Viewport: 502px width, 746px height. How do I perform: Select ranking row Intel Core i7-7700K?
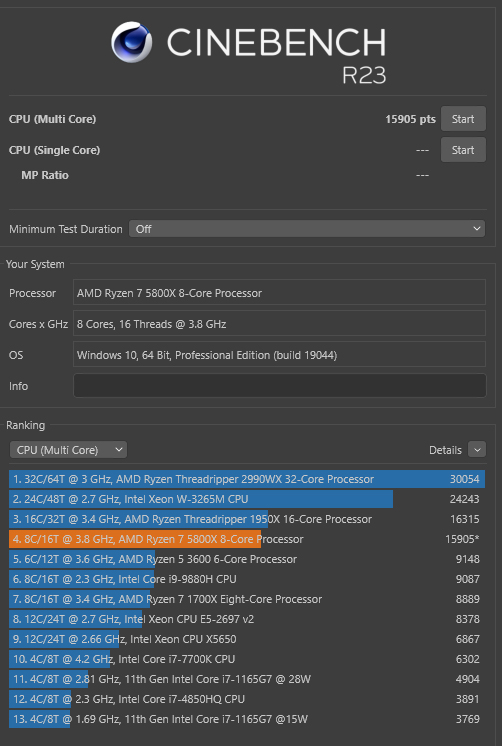pos(247,659)
